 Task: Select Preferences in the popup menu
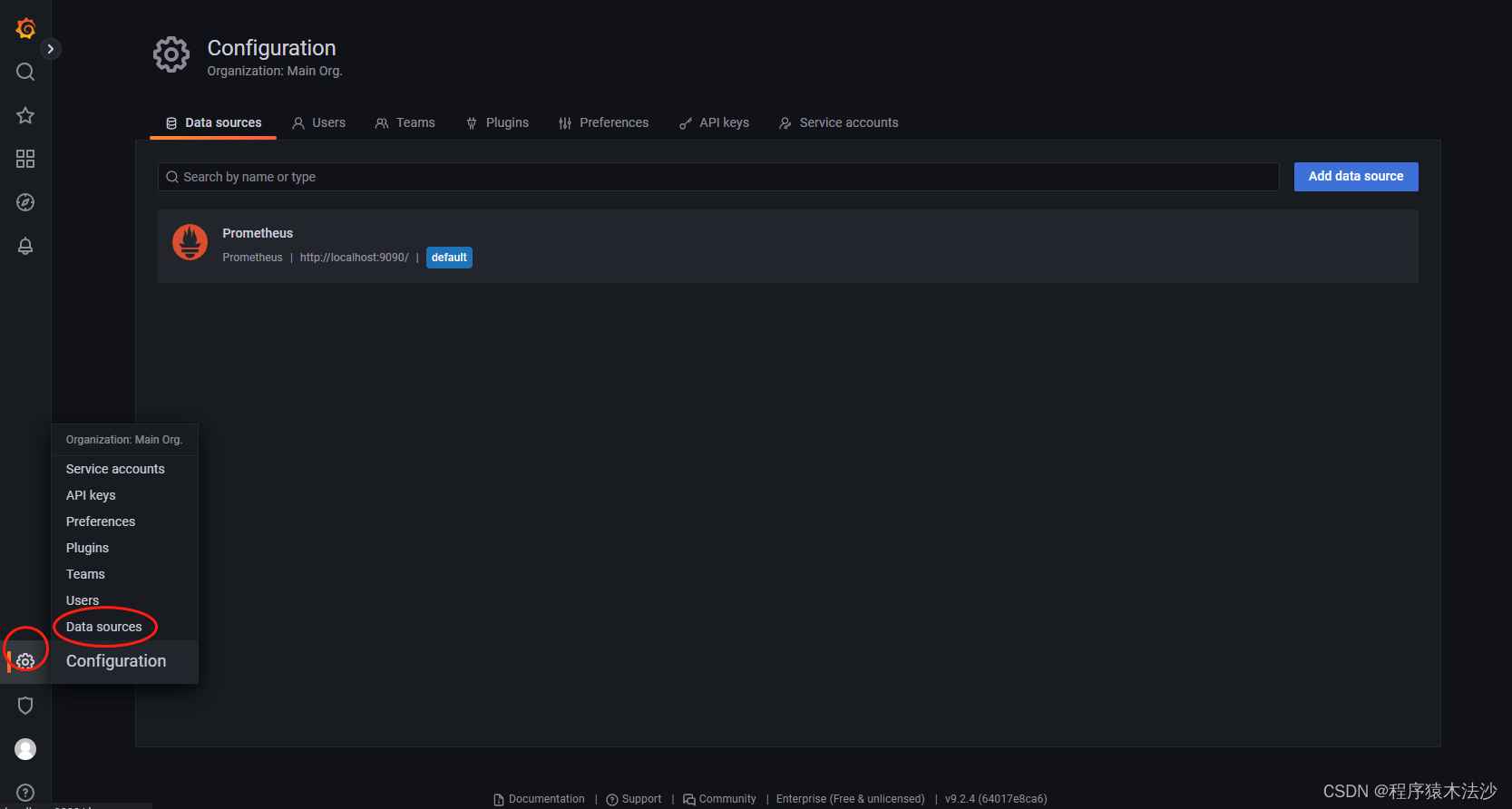(101, 521)
